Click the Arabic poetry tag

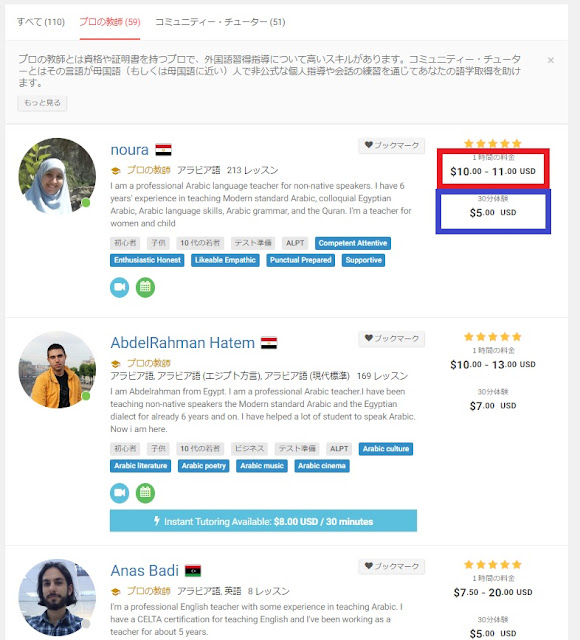coord(204,466)
